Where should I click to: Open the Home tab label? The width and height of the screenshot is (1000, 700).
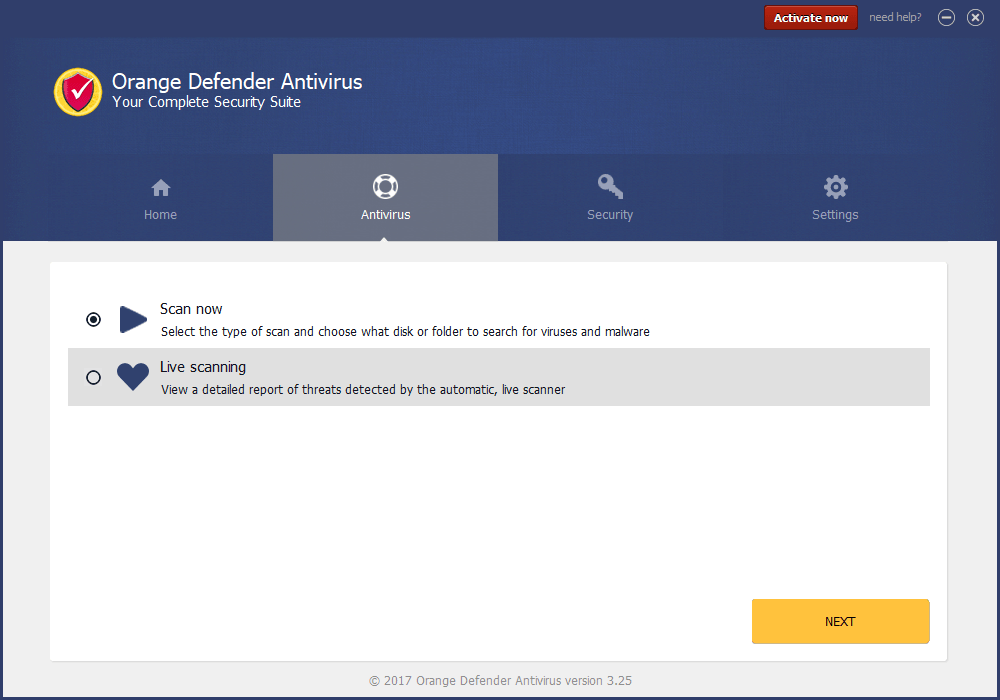[160, 215]
